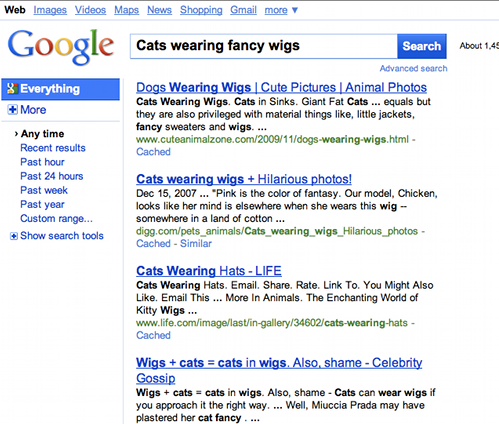Filter results to Past week

pyautogui.click(x=44, y=190)
